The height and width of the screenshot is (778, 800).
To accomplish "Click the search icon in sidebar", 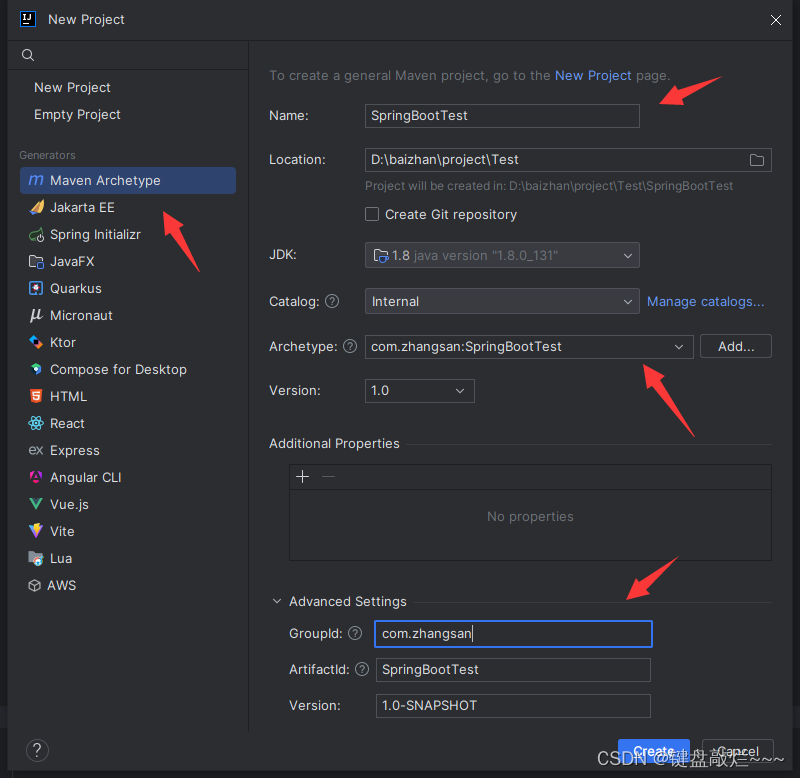I will [x=28, y=55].
